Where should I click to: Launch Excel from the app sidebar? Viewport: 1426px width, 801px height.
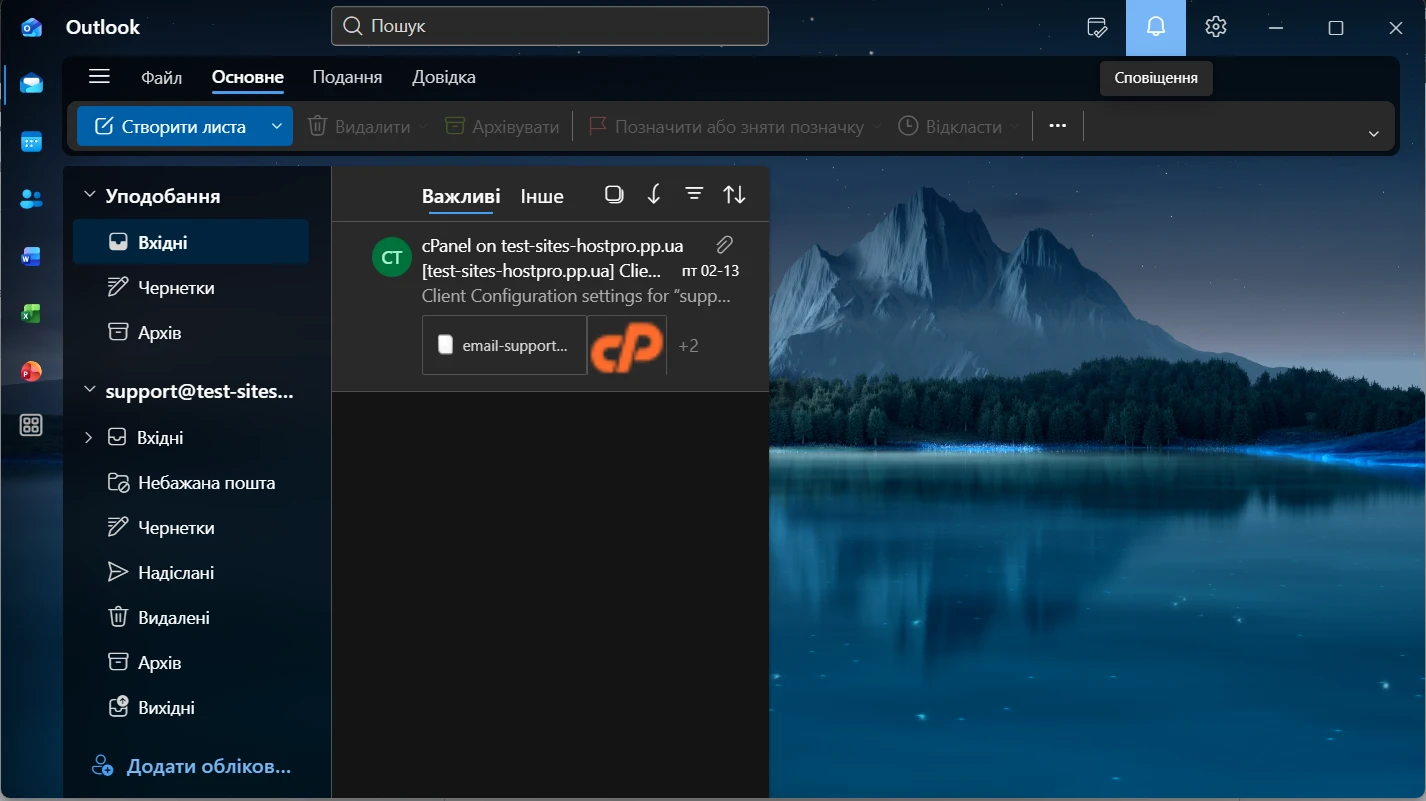(x=31, y=314)
